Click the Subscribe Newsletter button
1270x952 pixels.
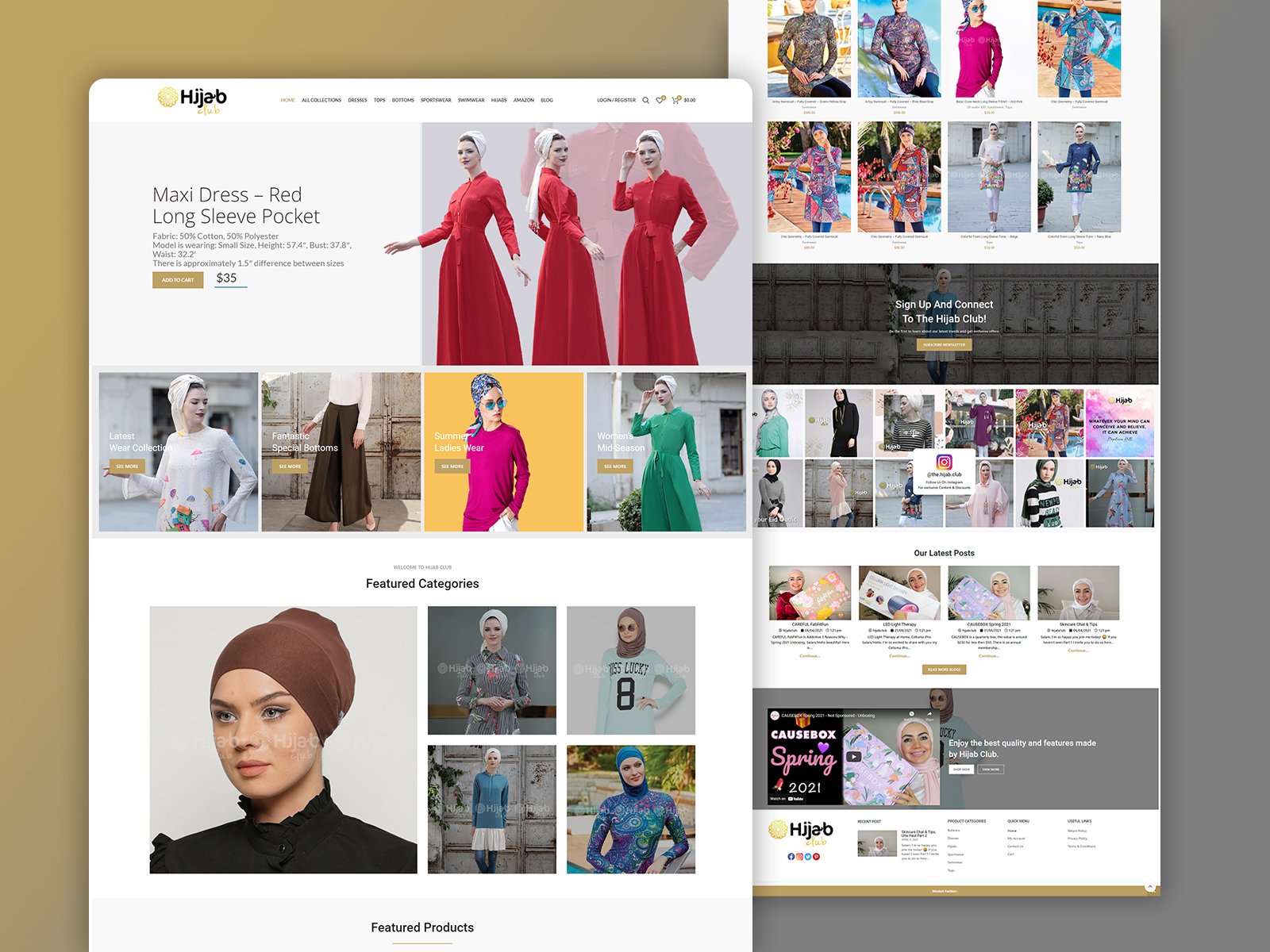(x=944, y=344)
